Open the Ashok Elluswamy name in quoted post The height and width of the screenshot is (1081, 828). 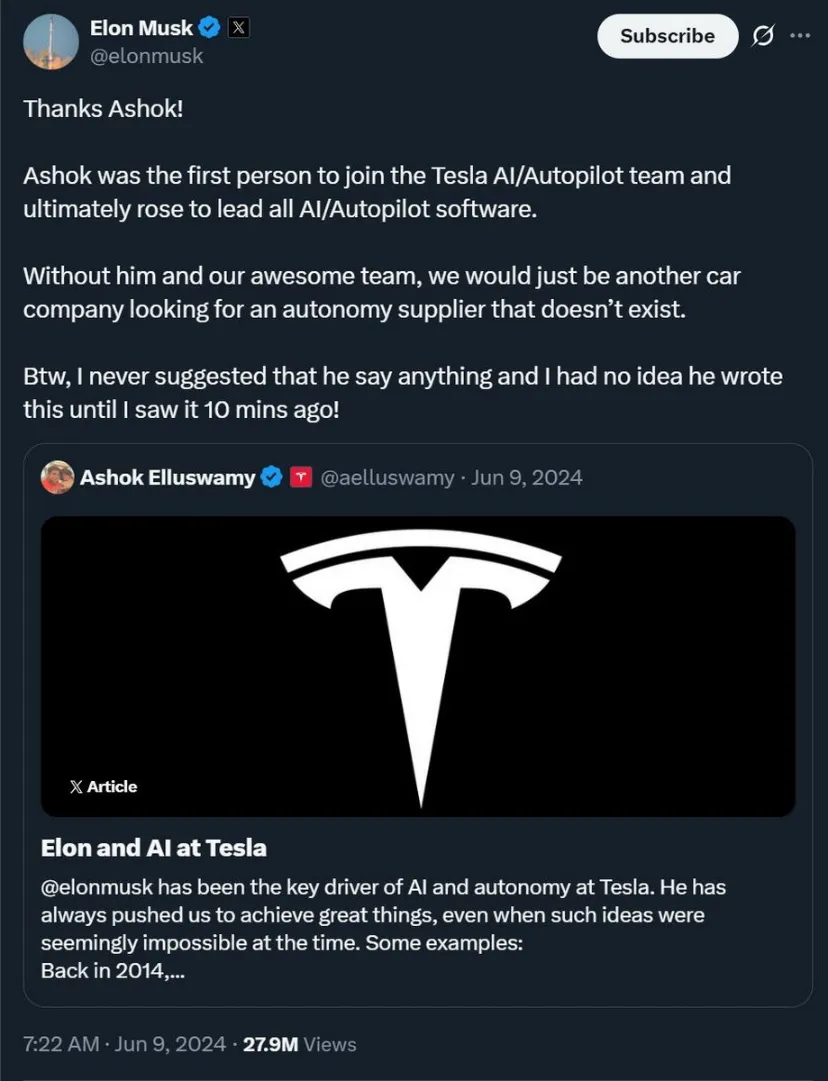point(167,478)
